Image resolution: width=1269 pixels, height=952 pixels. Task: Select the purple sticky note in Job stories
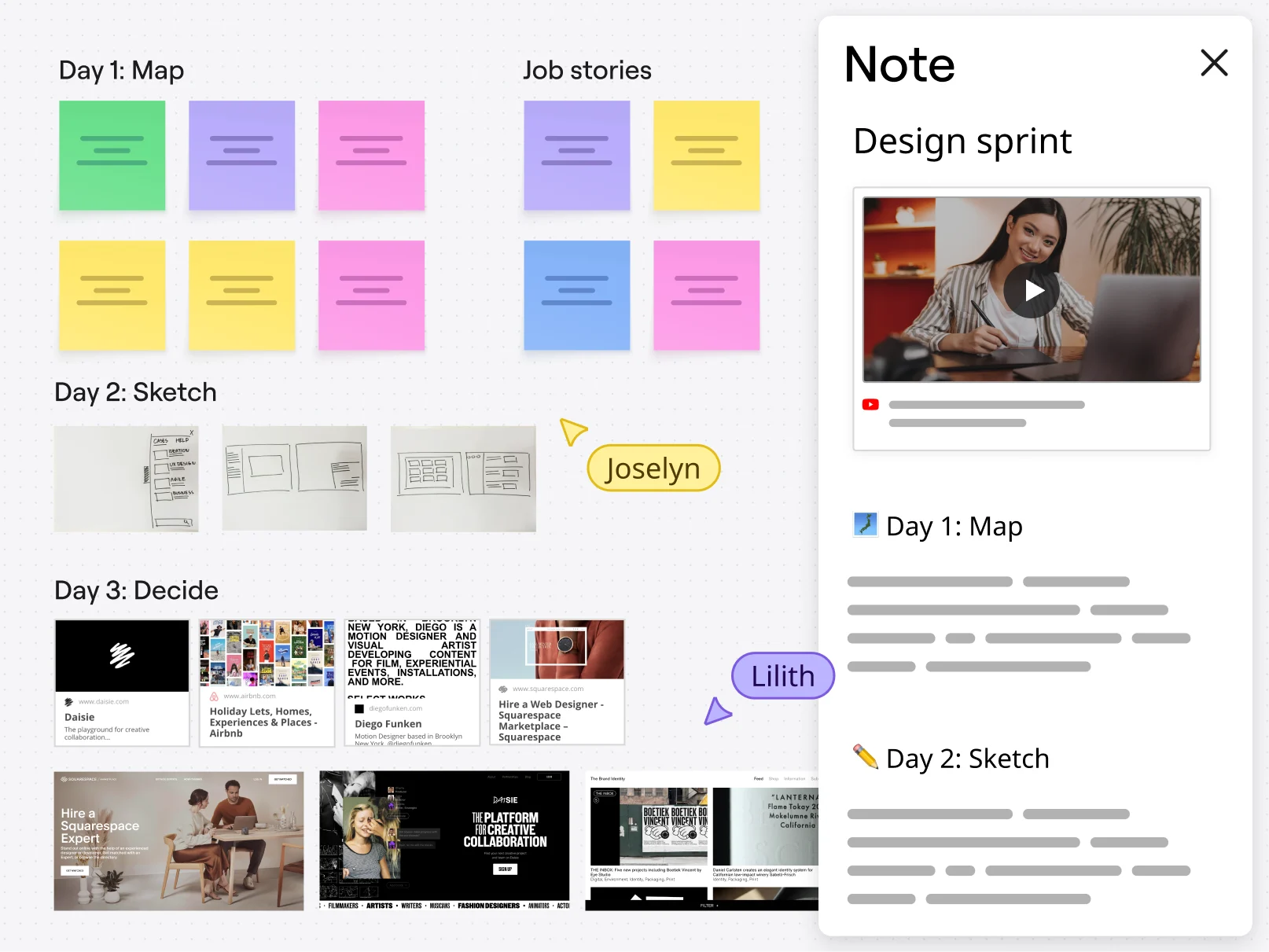pyautogui.click(x=577, y=156)
